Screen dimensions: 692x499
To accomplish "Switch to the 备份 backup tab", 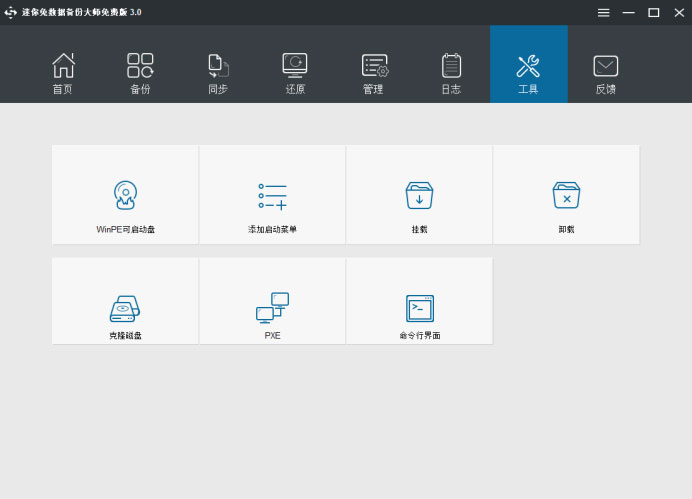I will (x=140, y=73).
